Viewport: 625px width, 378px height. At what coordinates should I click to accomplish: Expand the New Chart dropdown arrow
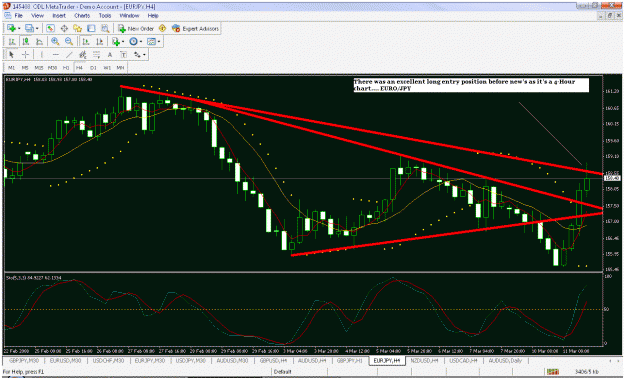(19, 28)
